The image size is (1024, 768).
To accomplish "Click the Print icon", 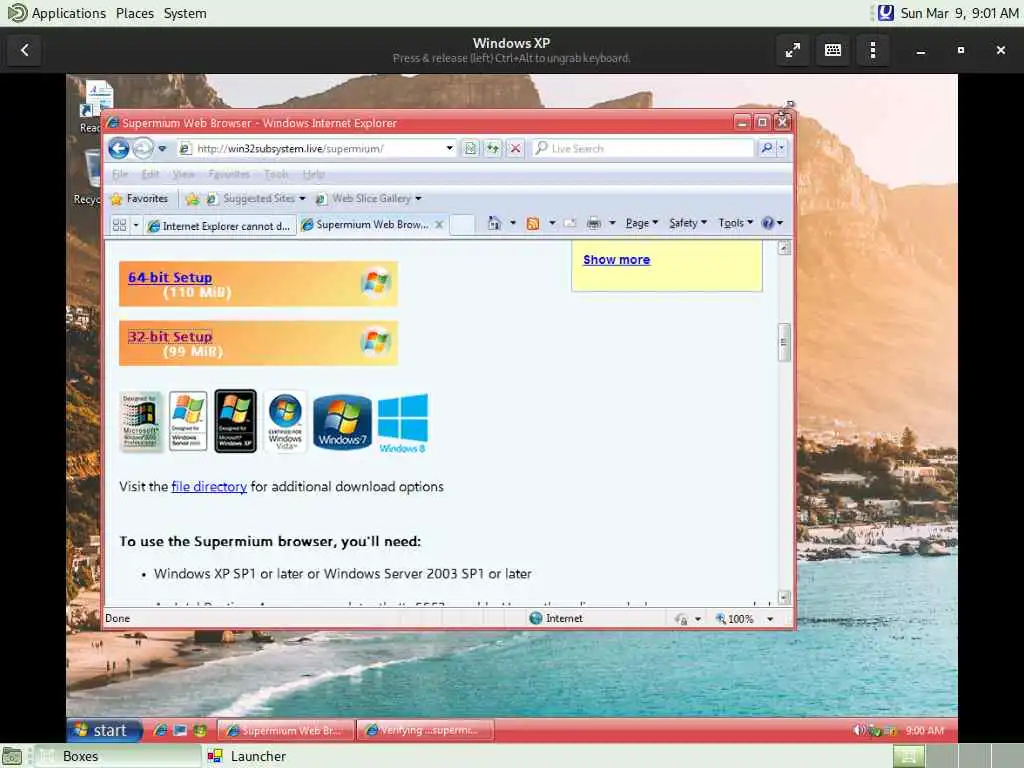I will [x=593, y=223].
